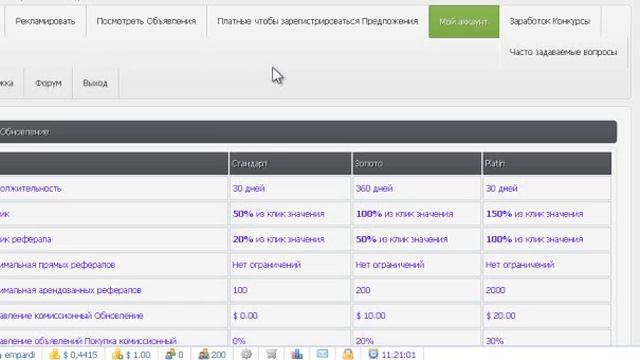
Task: Click the Золото column header
Action: [416, 164]
